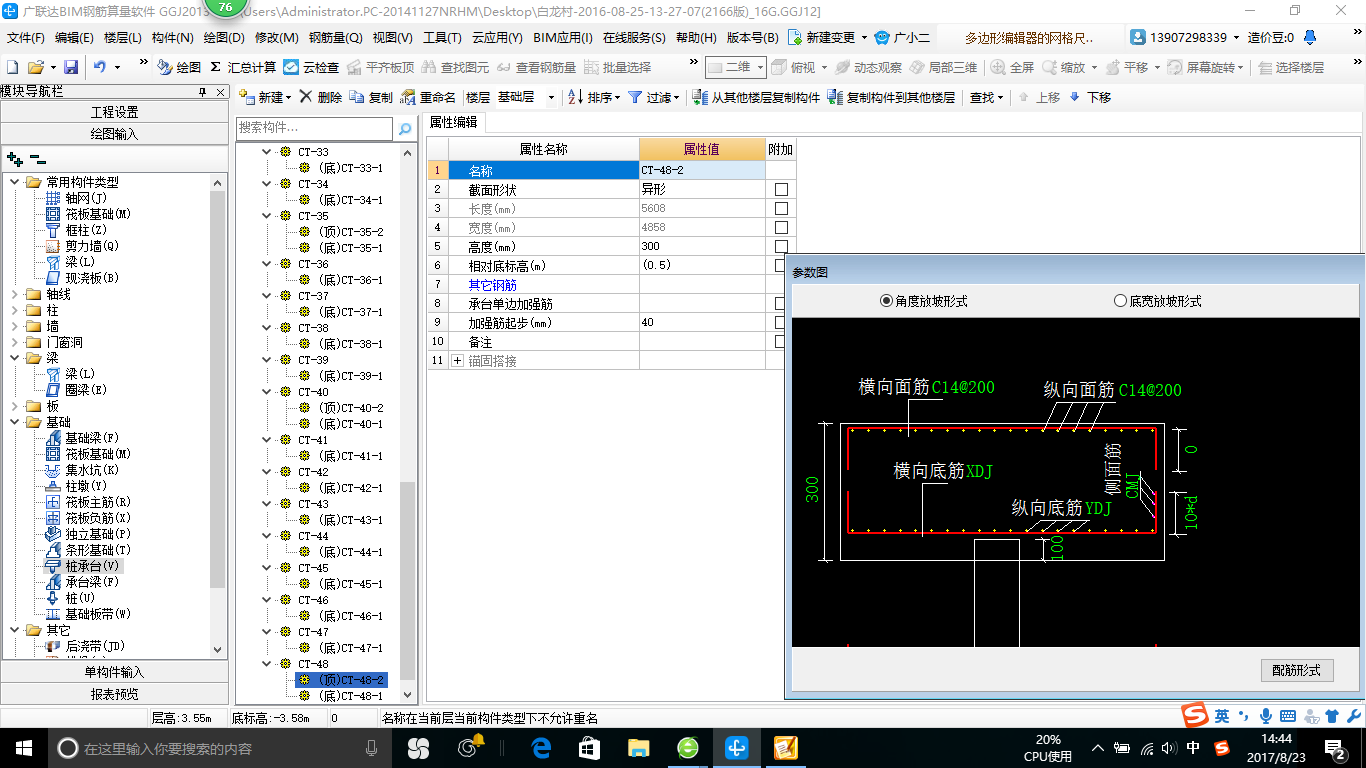Open 绘图 drawing tool
1366x768 pixels.
(x=179, y=67)
